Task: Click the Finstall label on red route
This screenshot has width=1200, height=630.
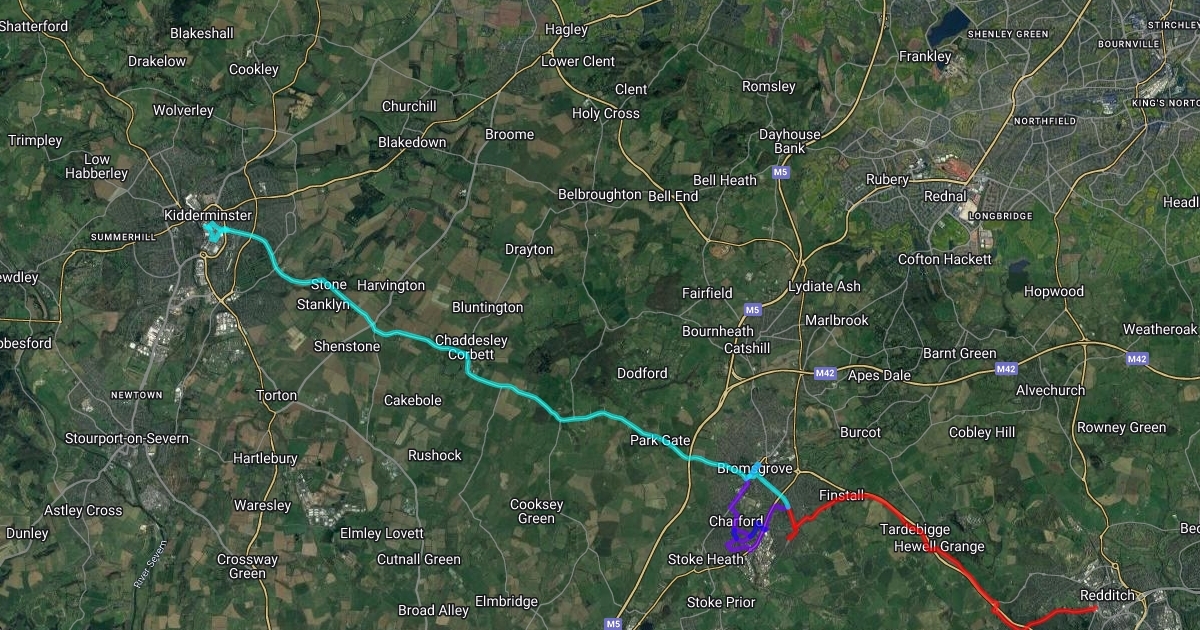Action: pyautogui.click(x=840, y=495)
